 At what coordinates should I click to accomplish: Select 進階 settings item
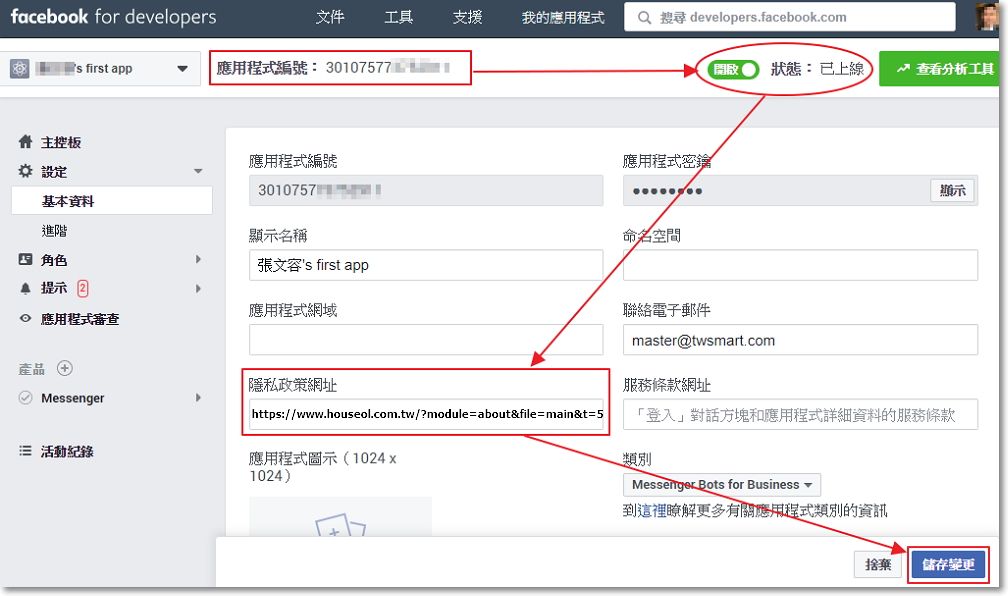55,231
